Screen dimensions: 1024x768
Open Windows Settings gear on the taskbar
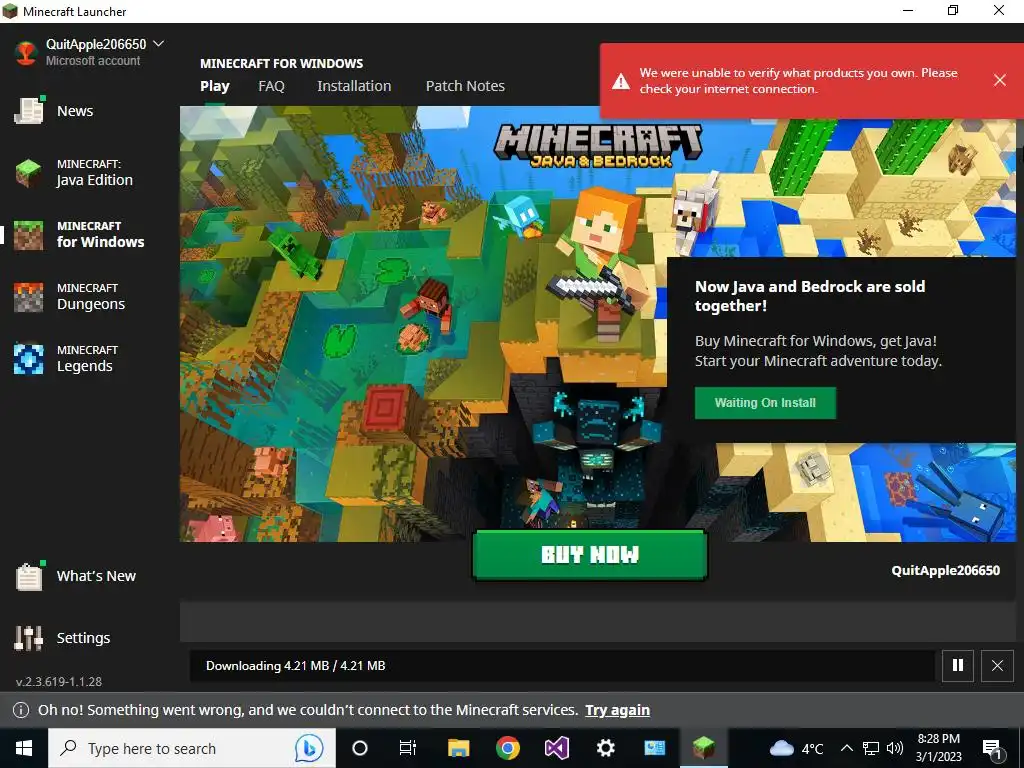pyautogui.click(x=606, y=748)
